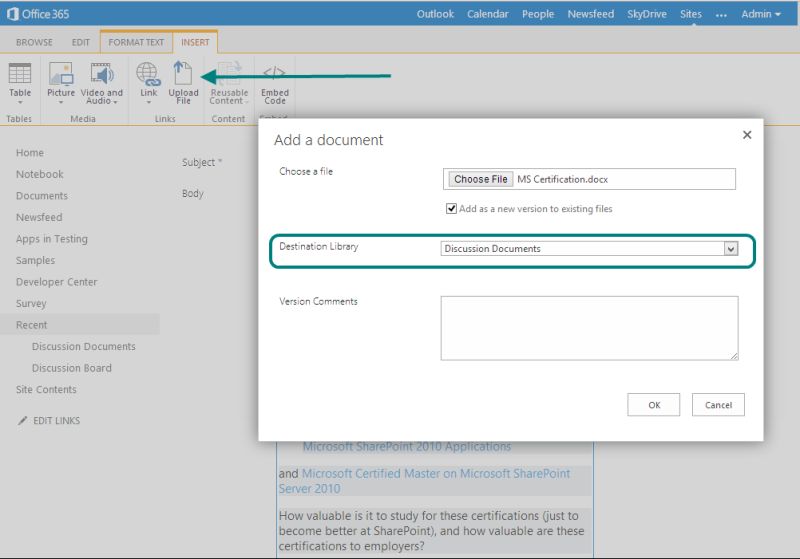Image resolution: width=800 pixels, height=559 pixels.
Task: Toggle Add as a new version checkbox
Action: [x=451, y=209]
